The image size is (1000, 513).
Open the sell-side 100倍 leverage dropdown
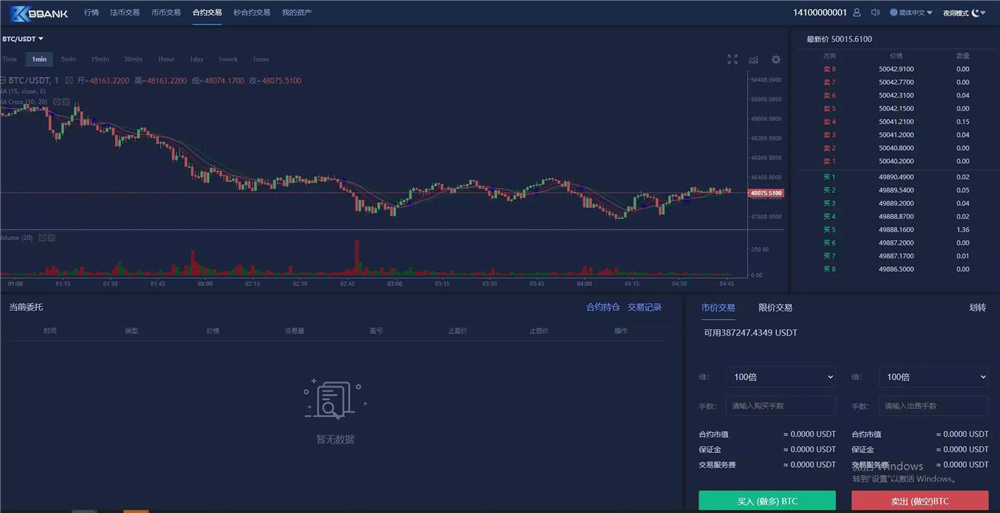pyautogui.click(x=934, y=377)
